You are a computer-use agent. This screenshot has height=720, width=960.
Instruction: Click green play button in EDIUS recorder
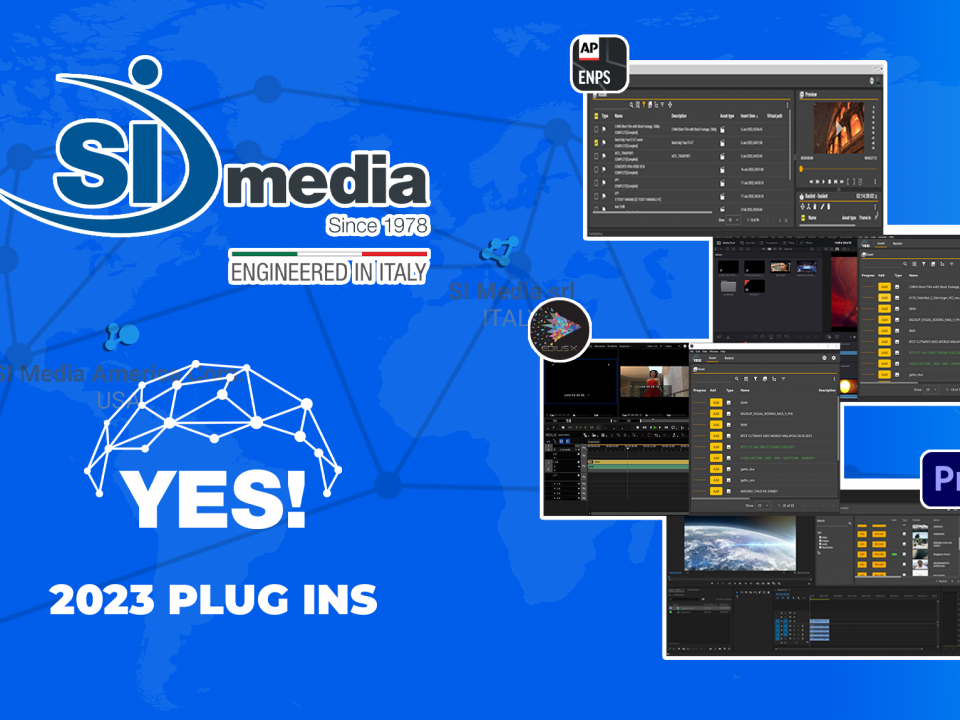click(654, 427)
